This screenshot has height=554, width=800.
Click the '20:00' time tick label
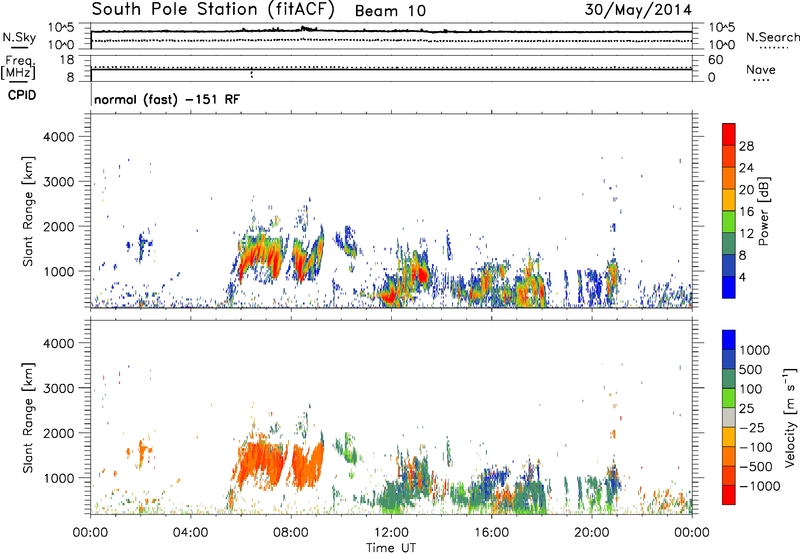pyautogui.click(x=591, y=533)
